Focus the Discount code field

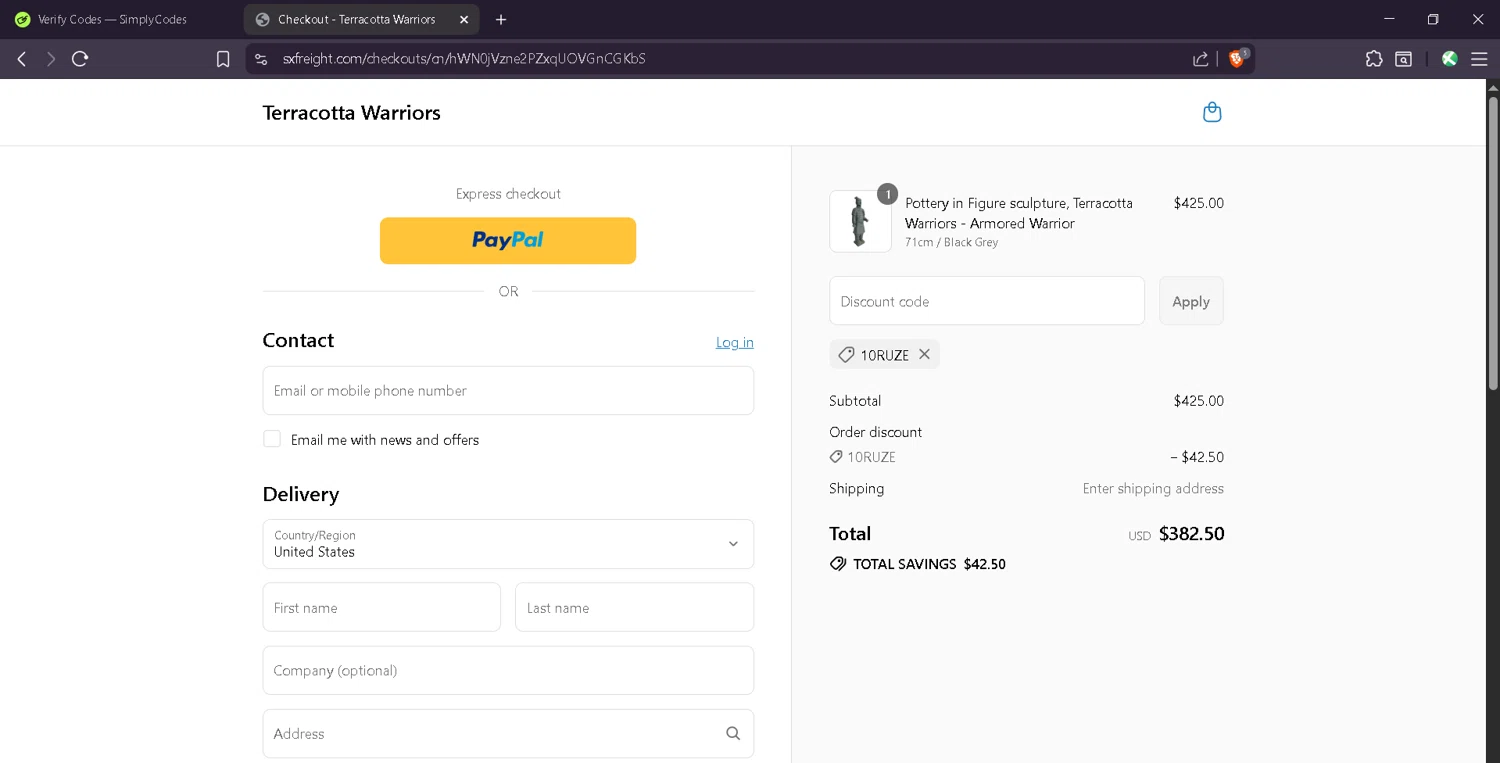(987, 301)
